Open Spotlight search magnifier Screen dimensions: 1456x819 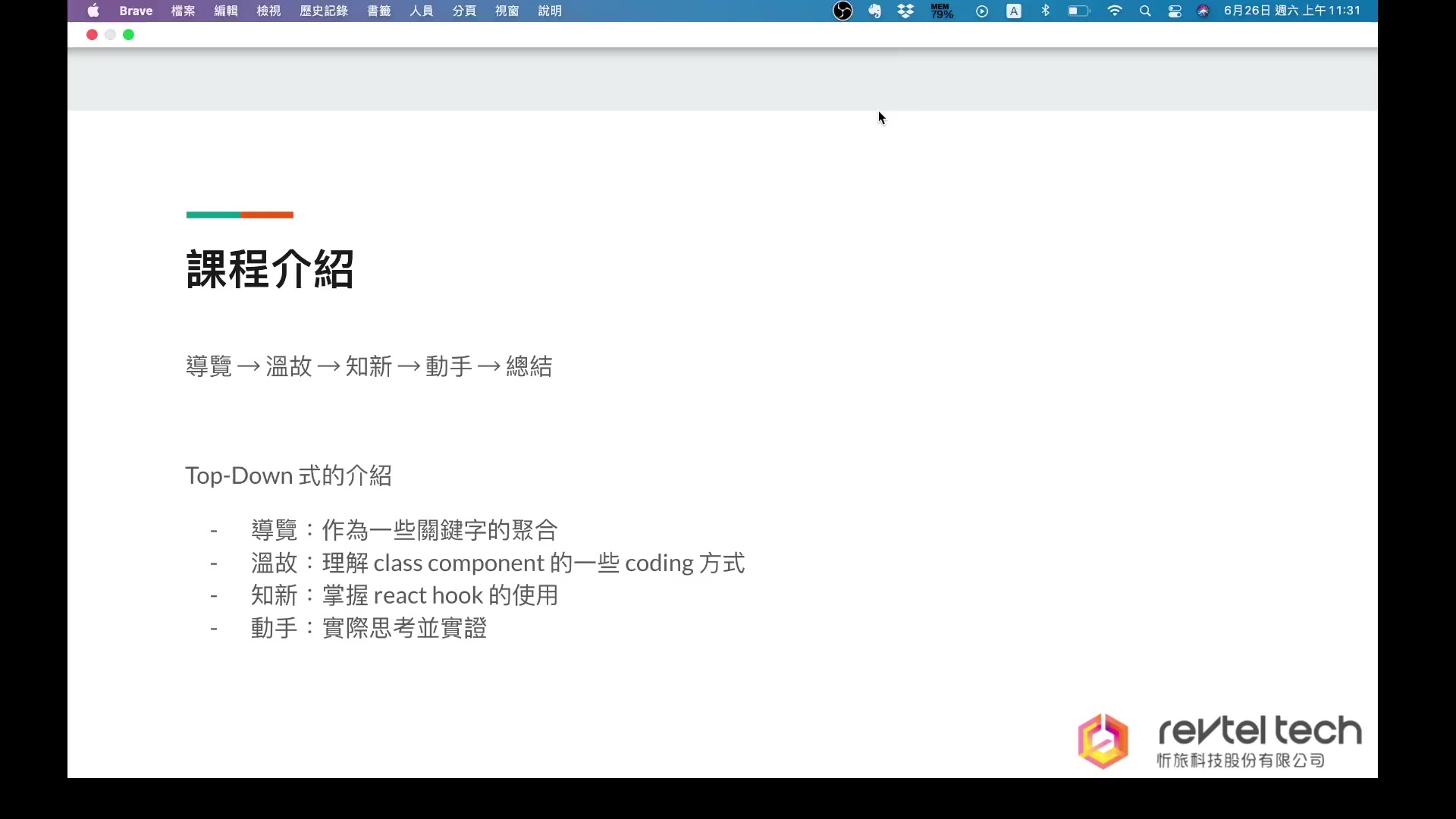(x=1145, y=11)
